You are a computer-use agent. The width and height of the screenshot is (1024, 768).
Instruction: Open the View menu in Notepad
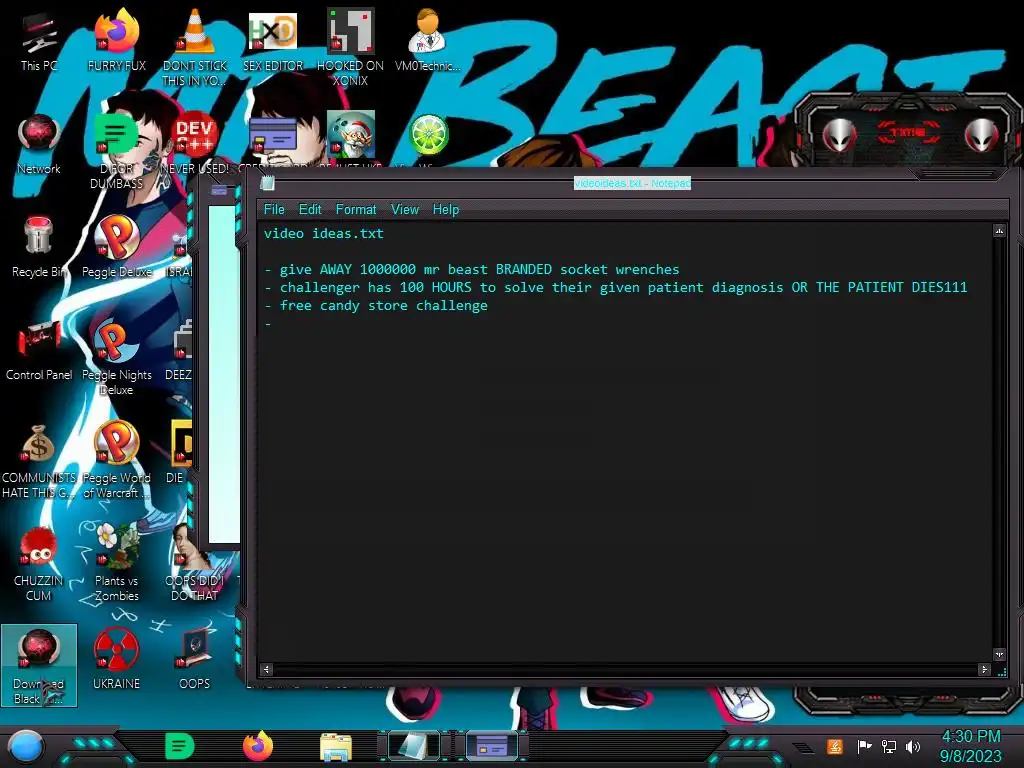point(404,210)
